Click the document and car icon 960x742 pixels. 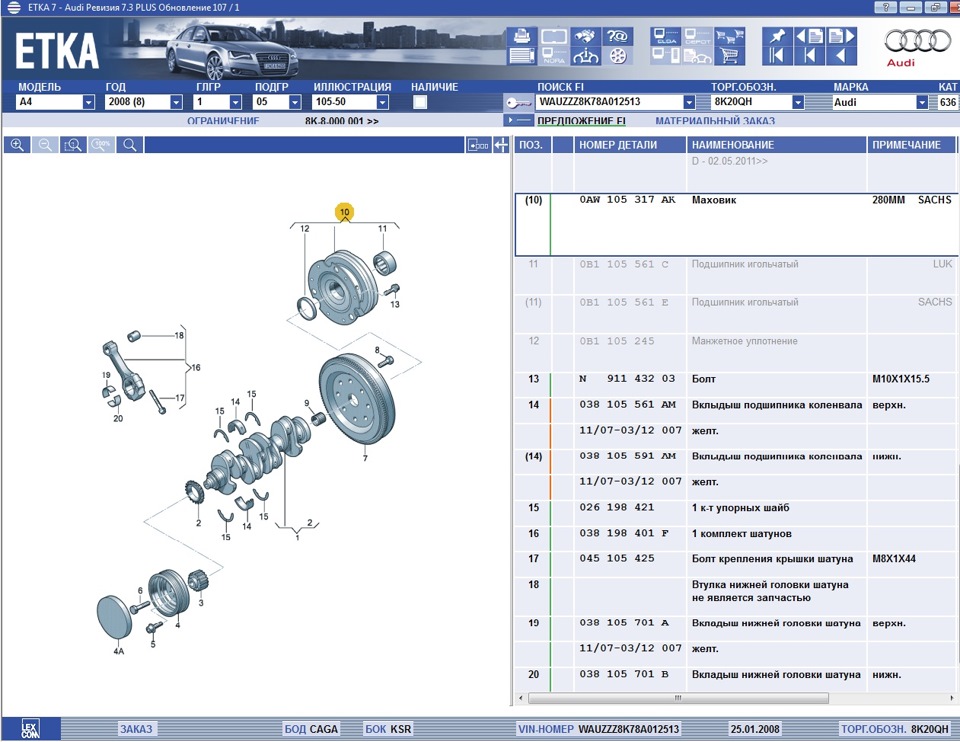[697, 56]
